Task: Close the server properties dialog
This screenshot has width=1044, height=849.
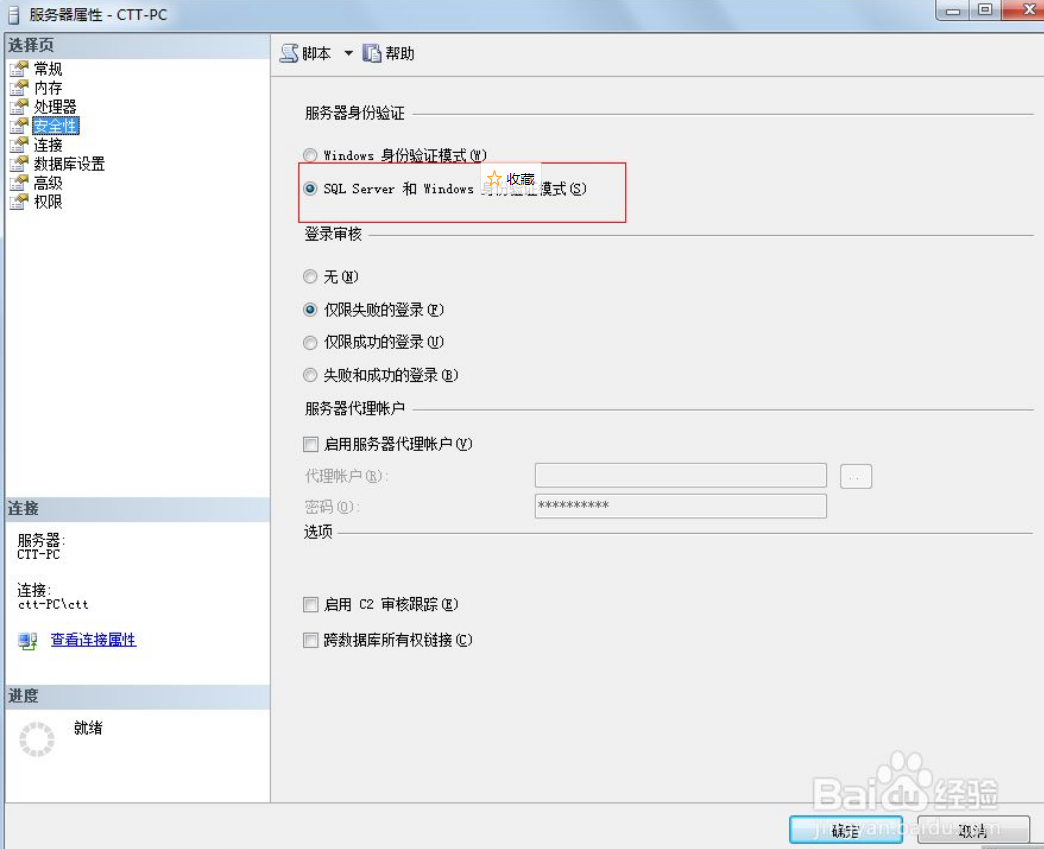Action: 1025,10
